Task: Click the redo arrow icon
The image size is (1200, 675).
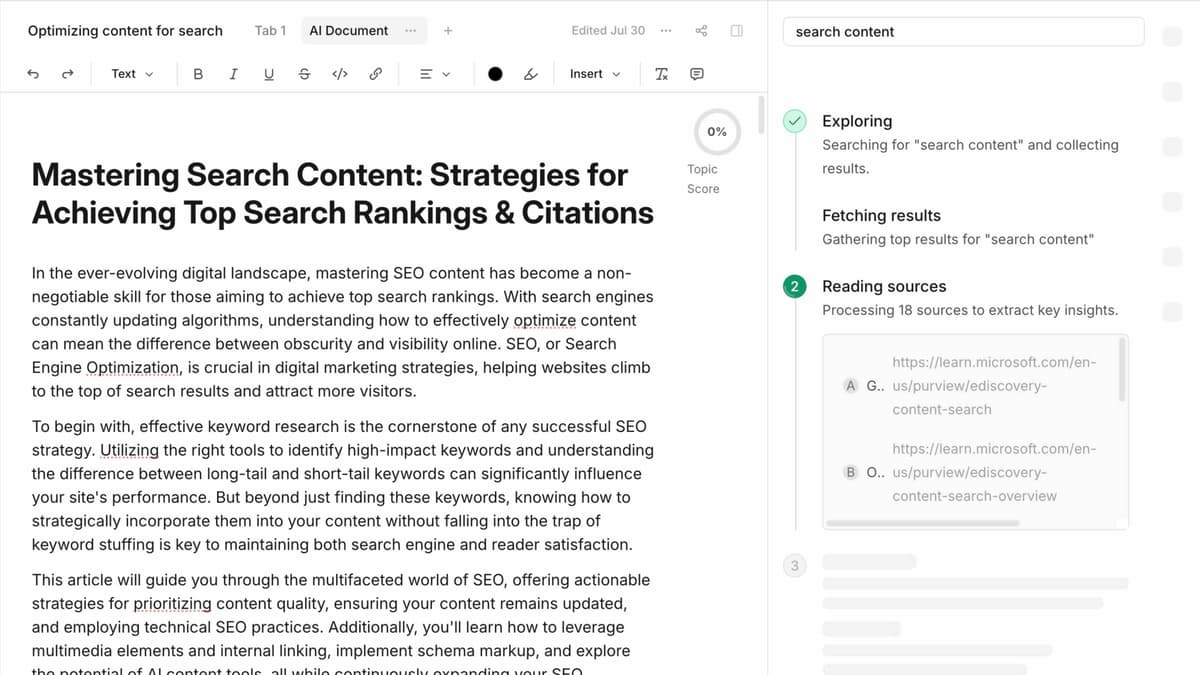Action: click(x=68, y=74)
